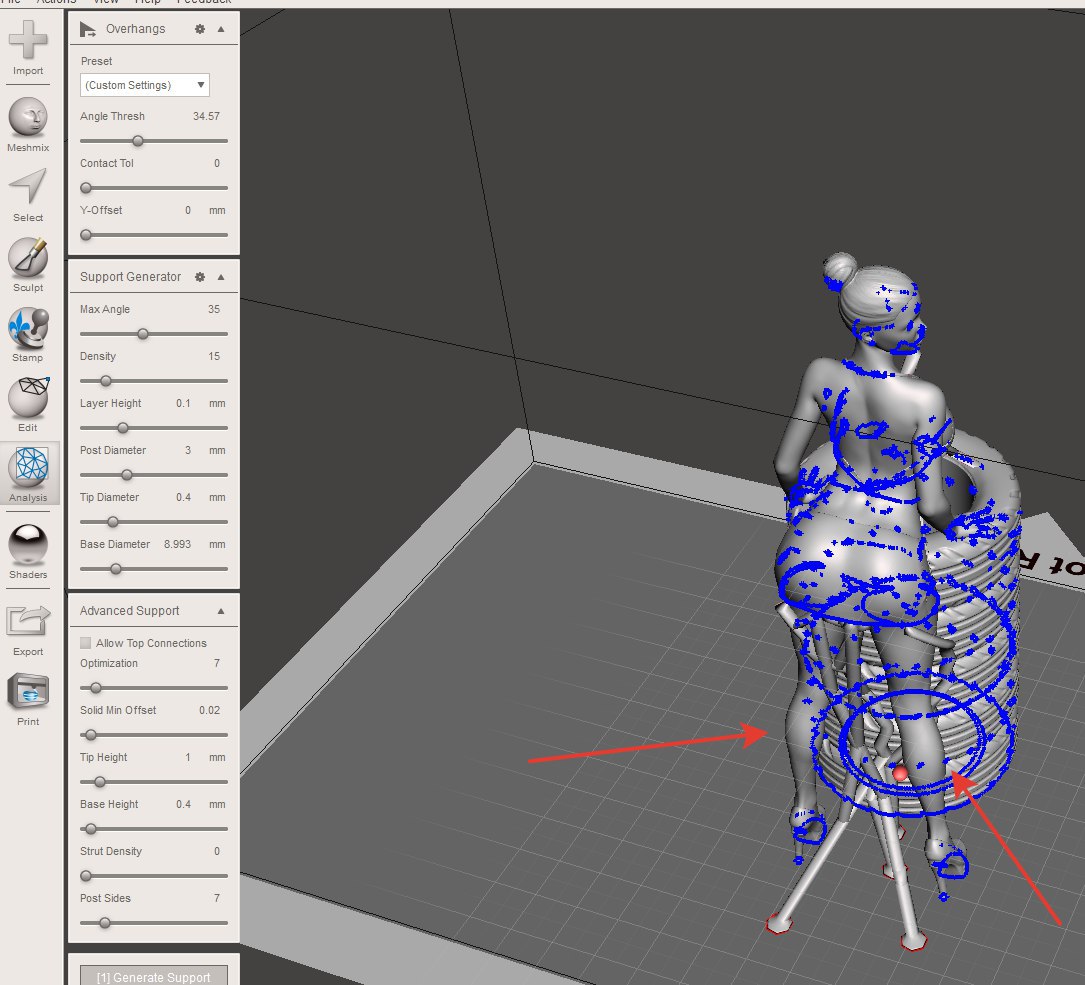
Task: Collapse the Overhangs panel
Action: click(221, 29)
